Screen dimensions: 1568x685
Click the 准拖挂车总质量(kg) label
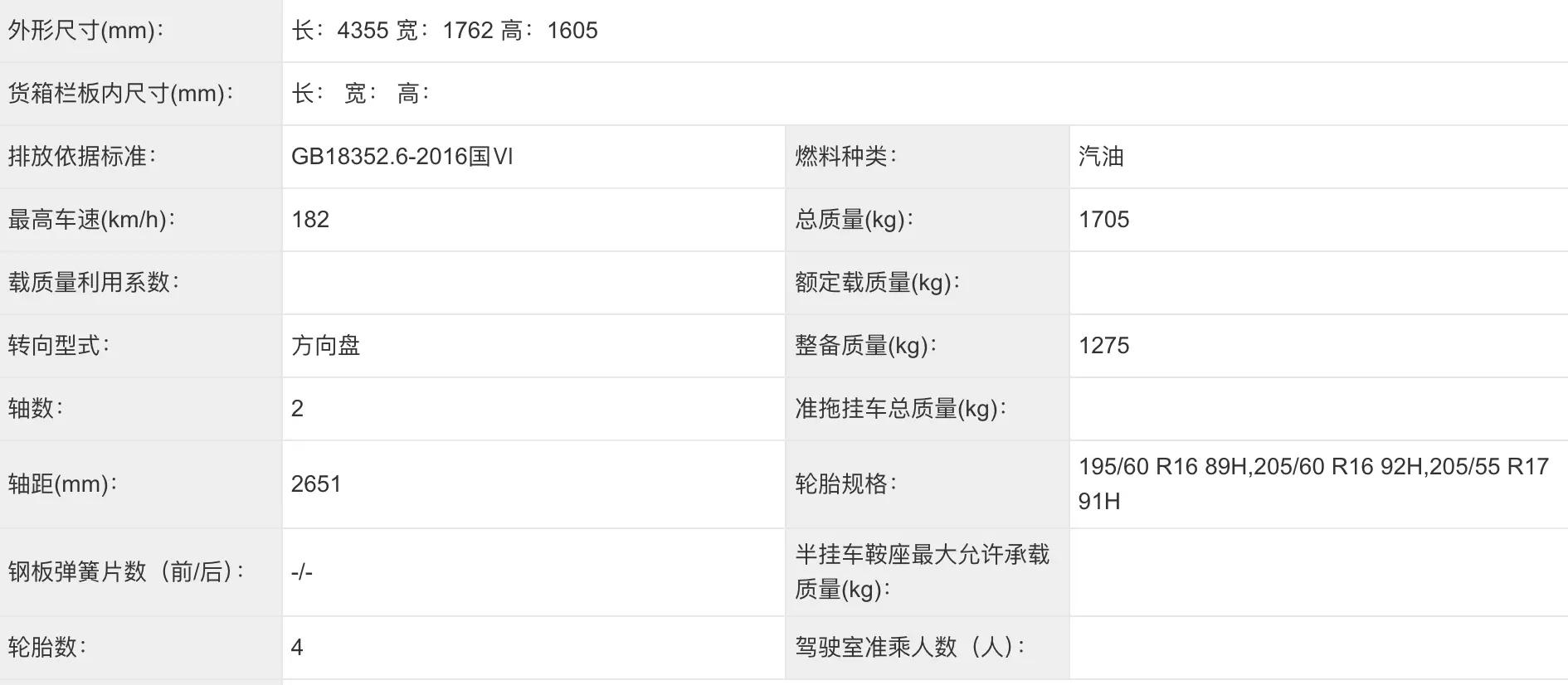[900, 409]
